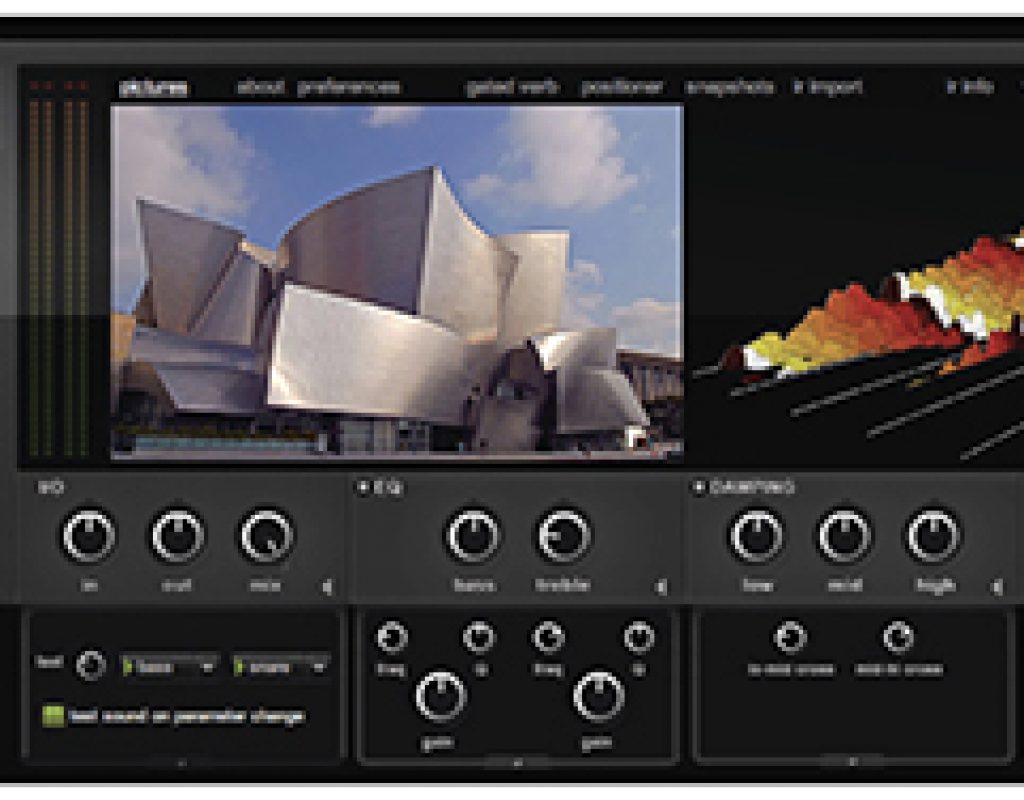Click the EQ bass knob

point(473,536)
